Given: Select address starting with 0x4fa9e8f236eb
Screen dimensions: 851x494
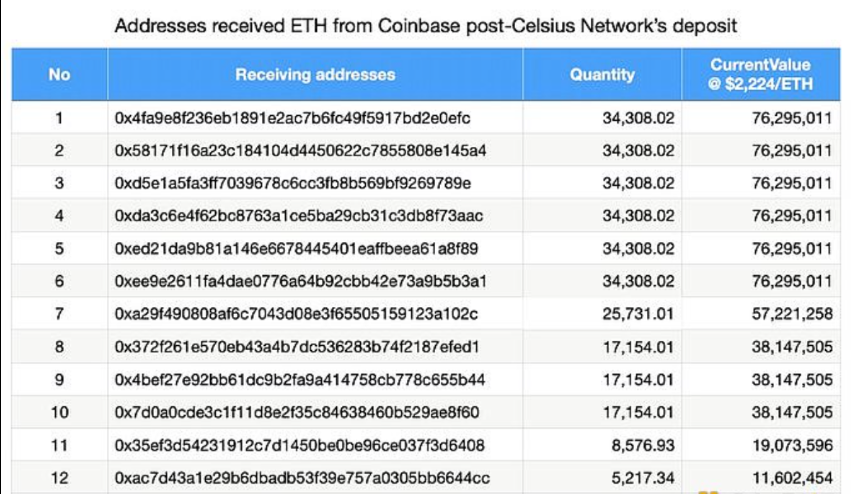Looking at the screenshot, I should (293, 118).
